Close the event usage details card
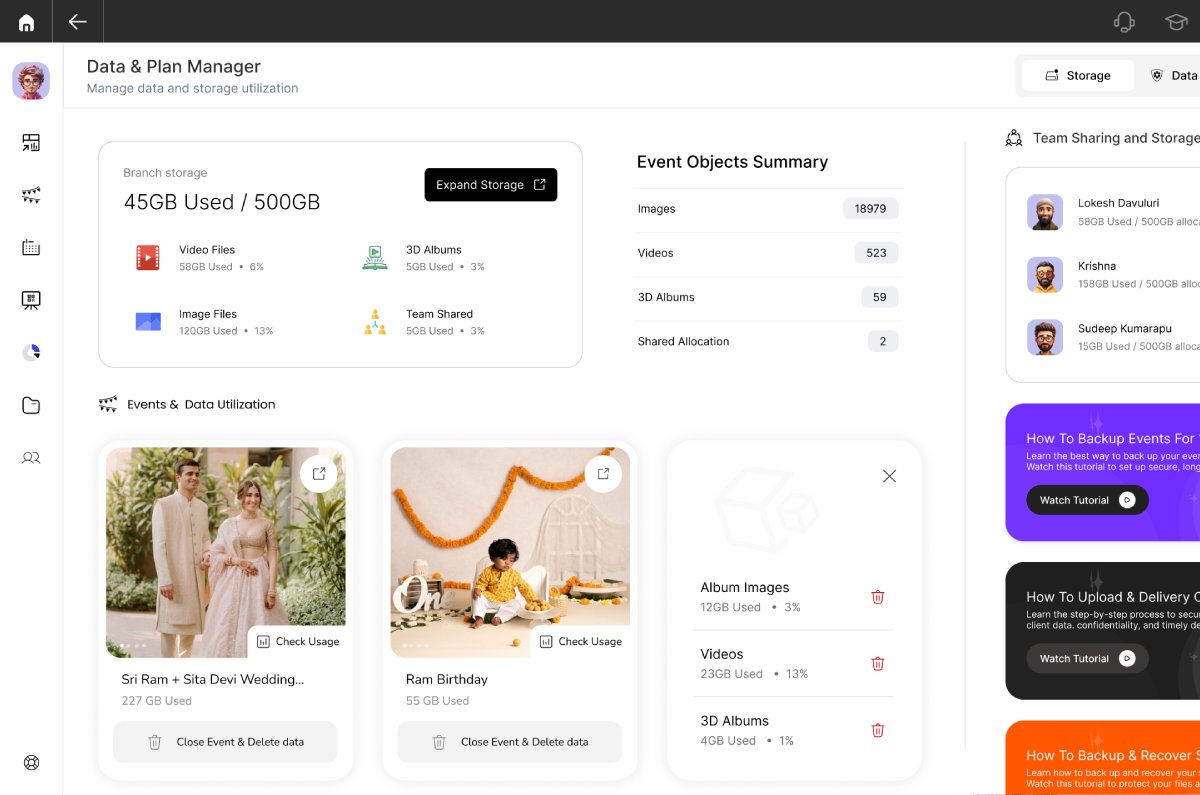The image size is (1200, 795). (889, 476)
